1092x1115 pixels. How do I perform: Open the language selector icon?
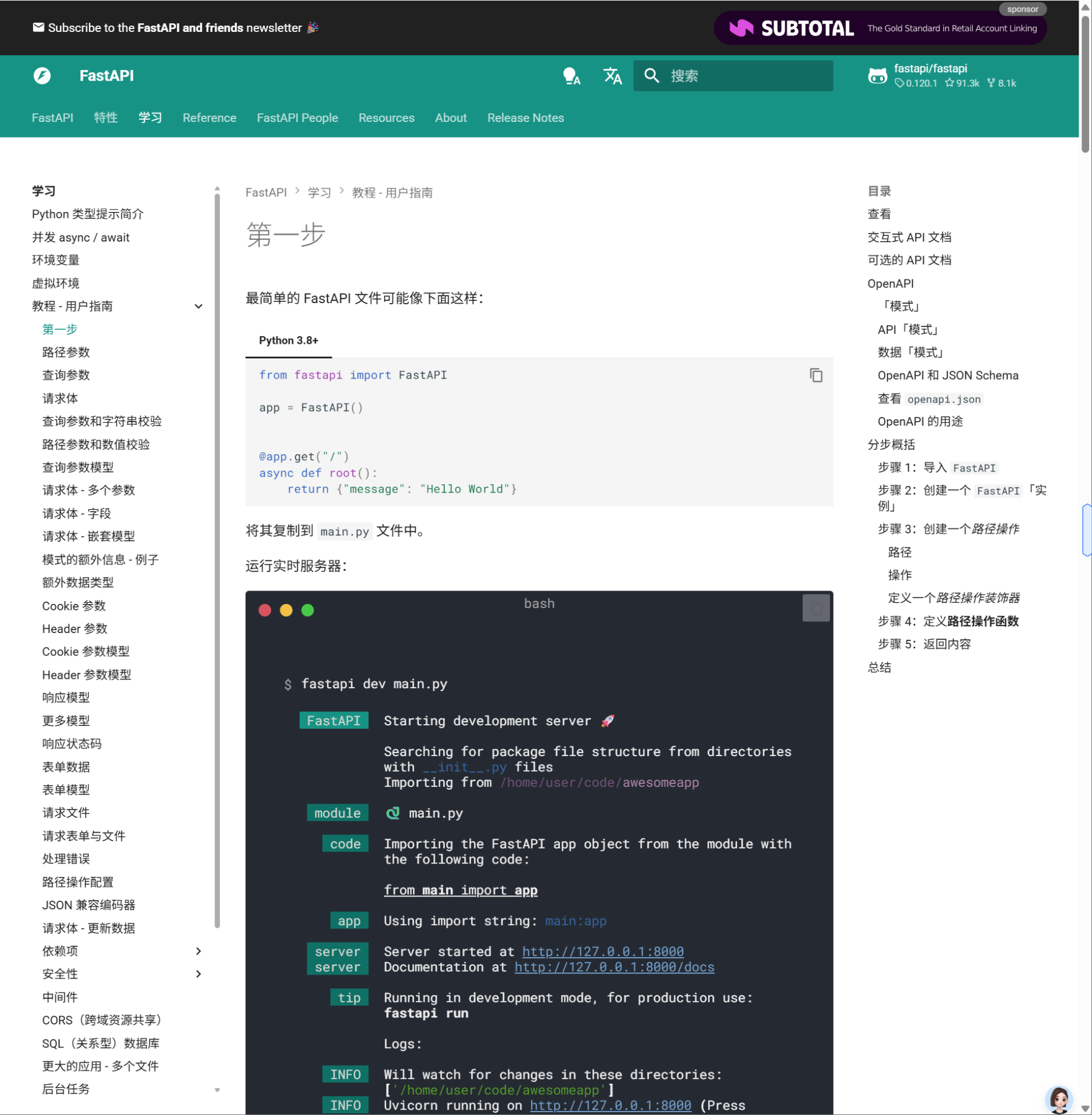612,76
